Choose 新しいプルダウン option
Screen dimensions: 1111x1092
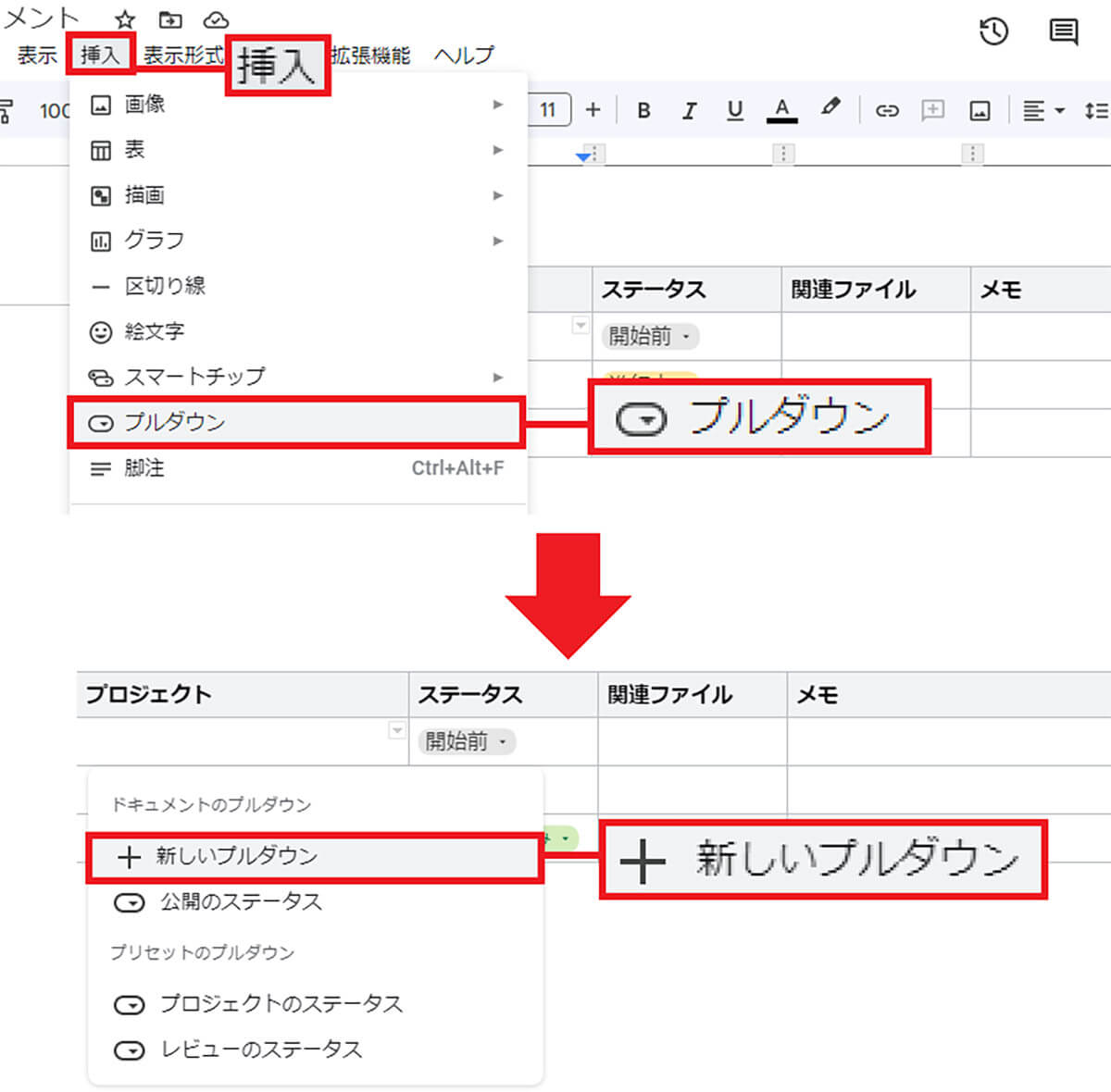click(315, 857)
